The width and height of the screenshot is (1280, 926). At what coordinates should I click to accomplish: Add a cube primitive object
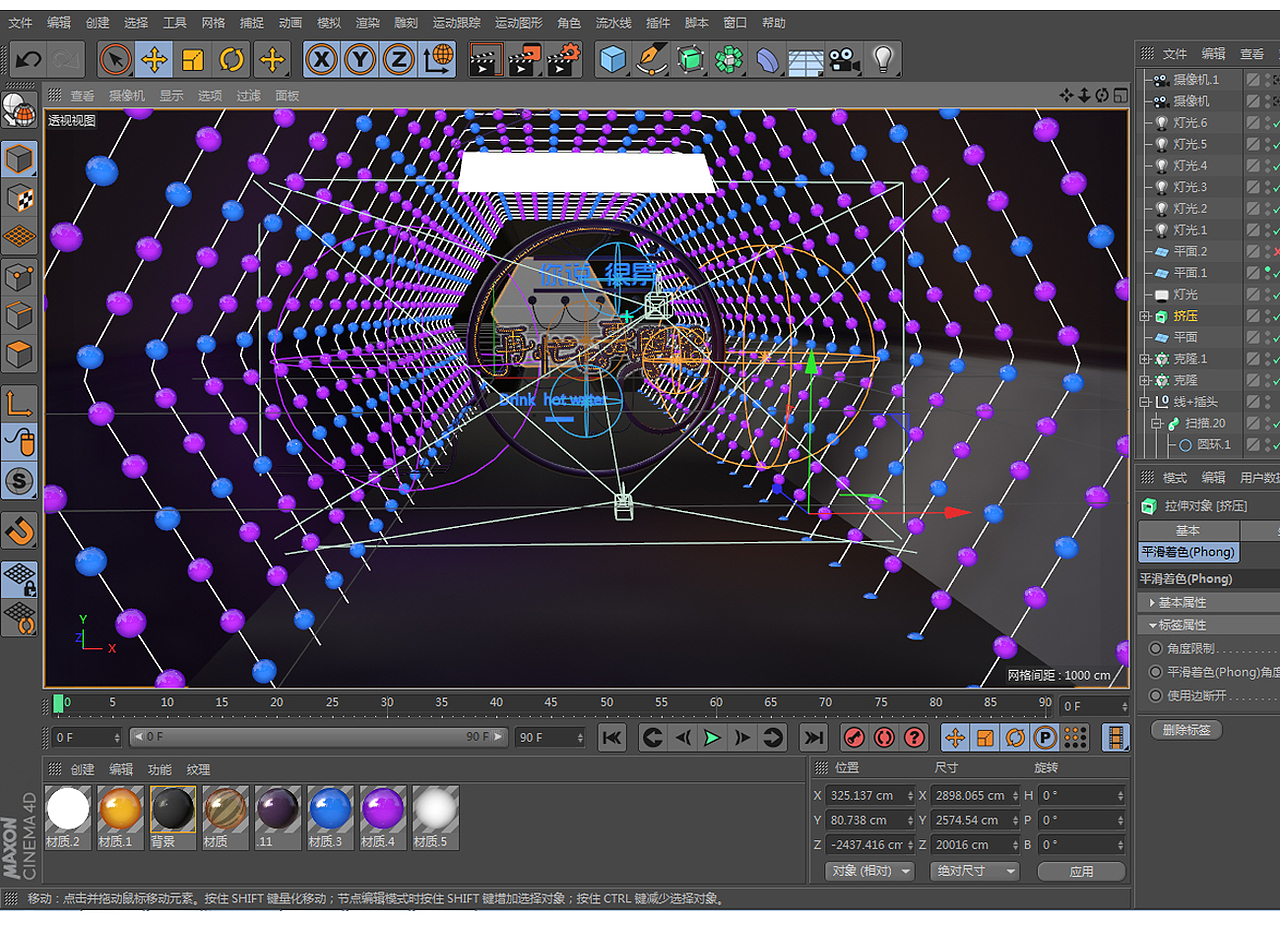[613, 60]
